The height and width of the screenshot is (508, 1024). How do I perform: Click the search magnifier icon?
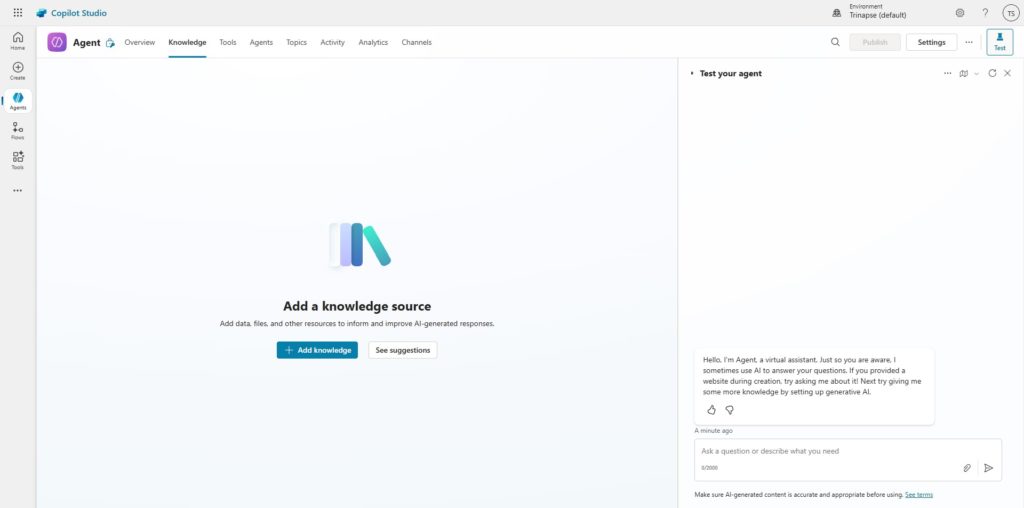pos(835,42)
